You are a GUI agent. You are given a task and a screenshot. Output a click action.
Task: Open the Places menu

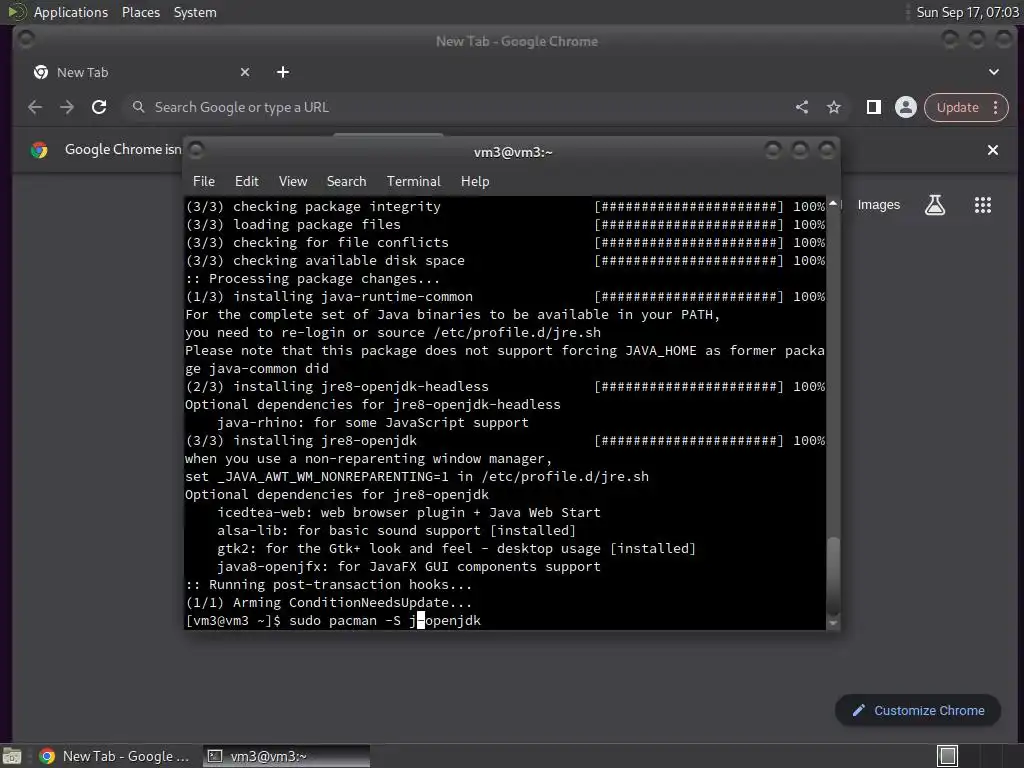tap(141, 12)
